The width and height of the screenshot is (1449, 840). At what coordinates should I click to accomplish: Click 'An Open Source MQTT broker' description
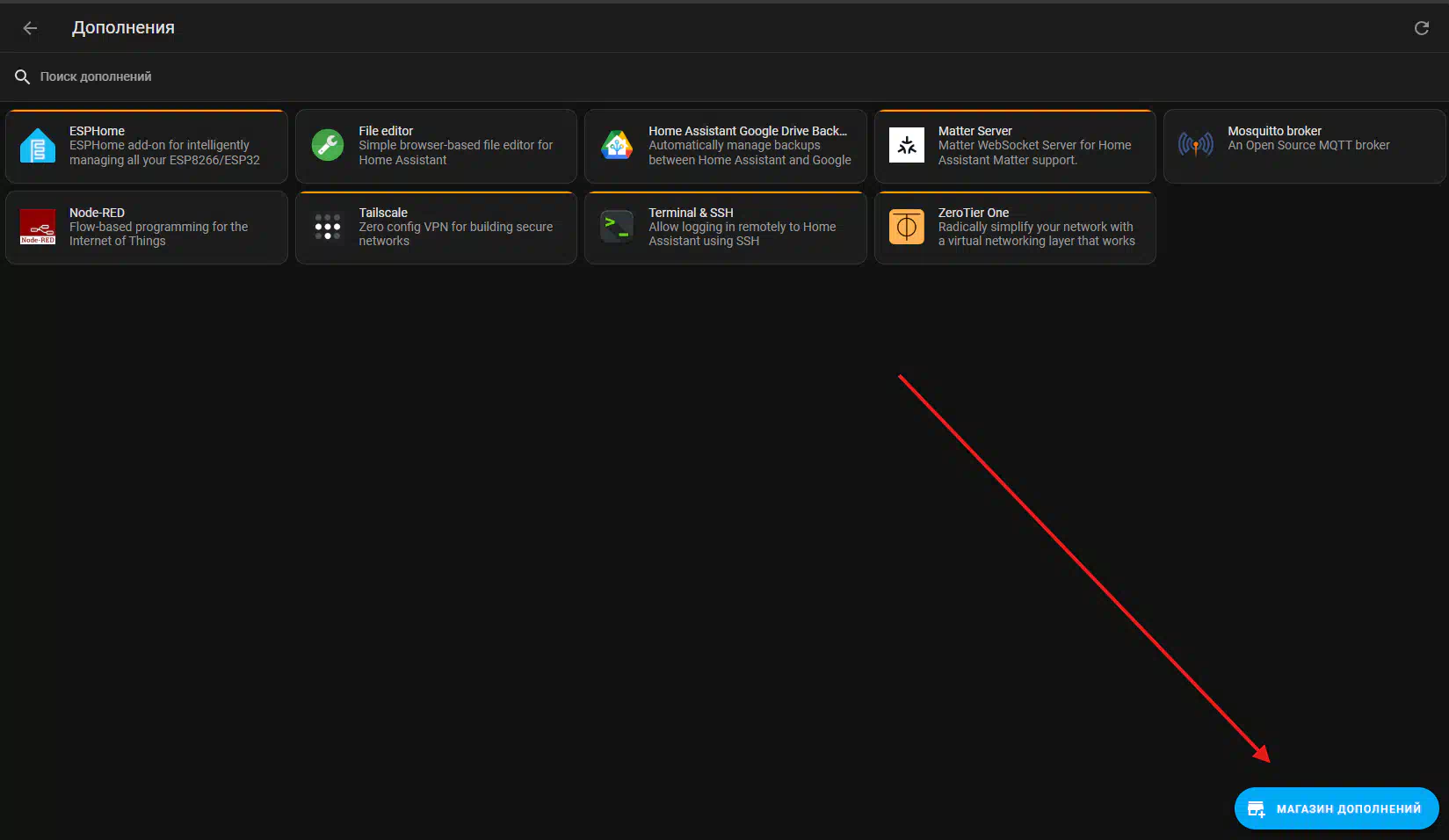1308,145
